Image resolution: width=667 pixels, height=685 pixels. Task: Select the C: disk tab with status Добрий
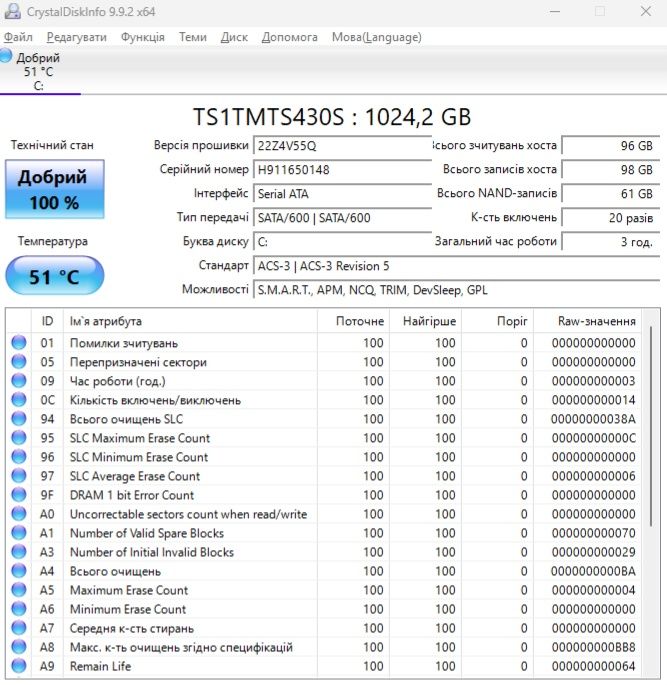click(x=40, y=71)
